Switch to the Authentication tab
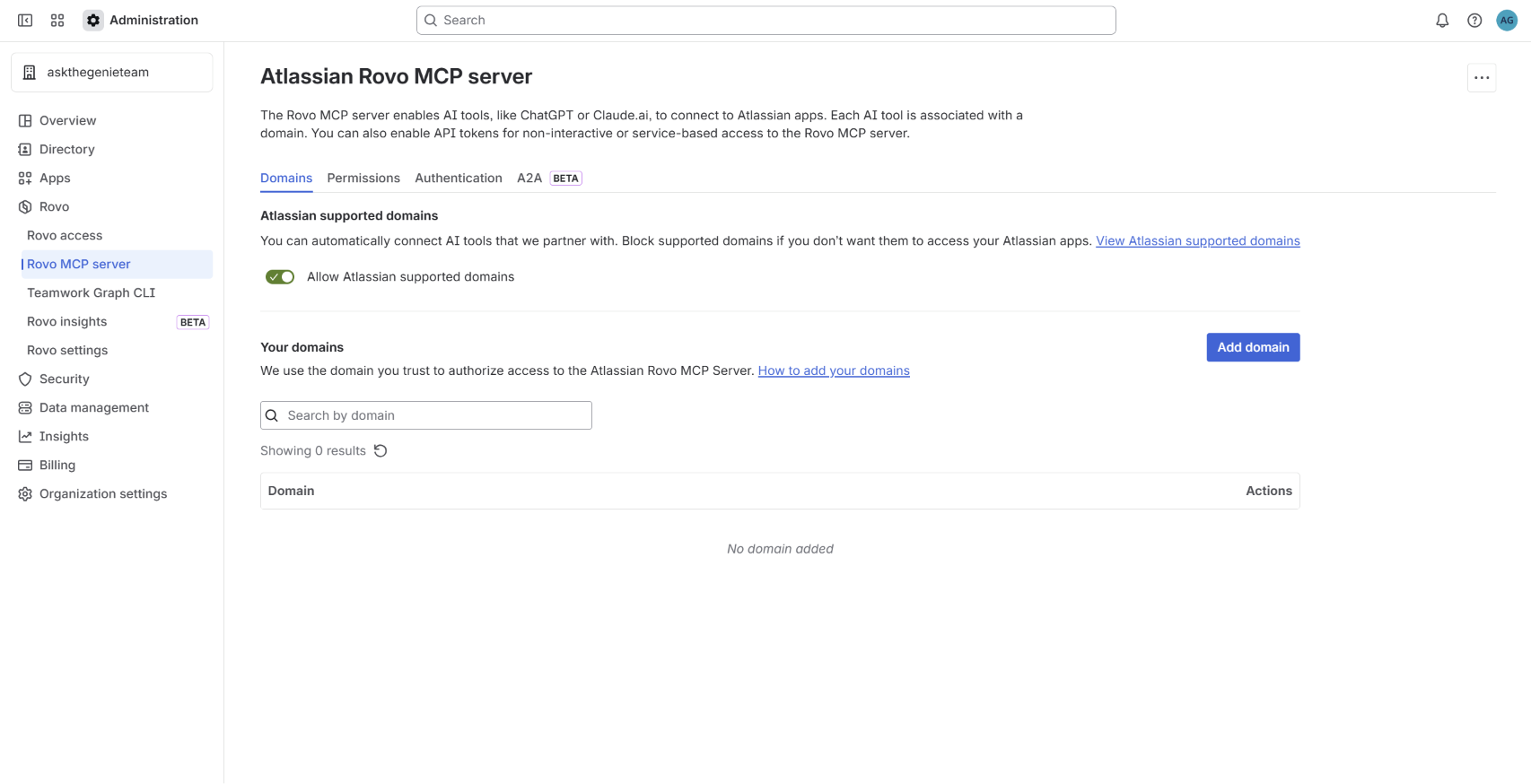This screenshot has width=1531, height=784. tap(459, 178)
